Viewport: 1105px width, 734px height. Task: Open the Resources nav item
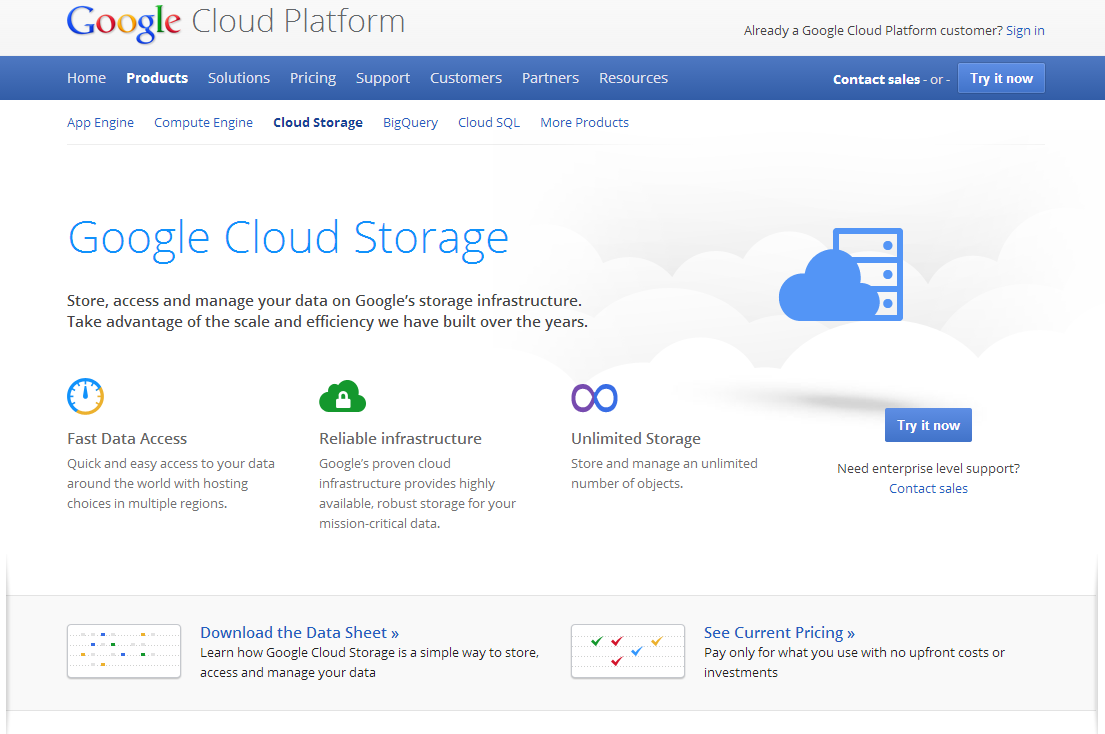pyautogui.click(x=634, y=78)
